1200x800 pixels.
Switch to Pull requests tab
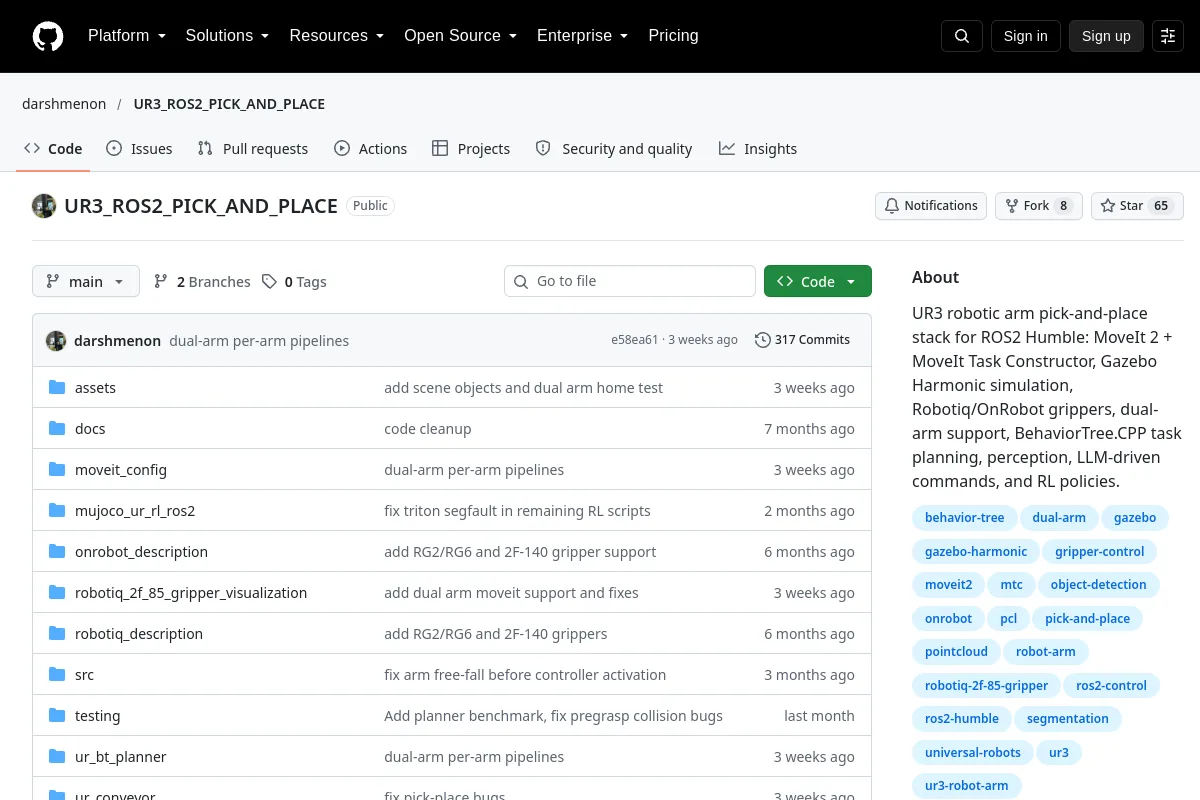click(x=253, y=149)
